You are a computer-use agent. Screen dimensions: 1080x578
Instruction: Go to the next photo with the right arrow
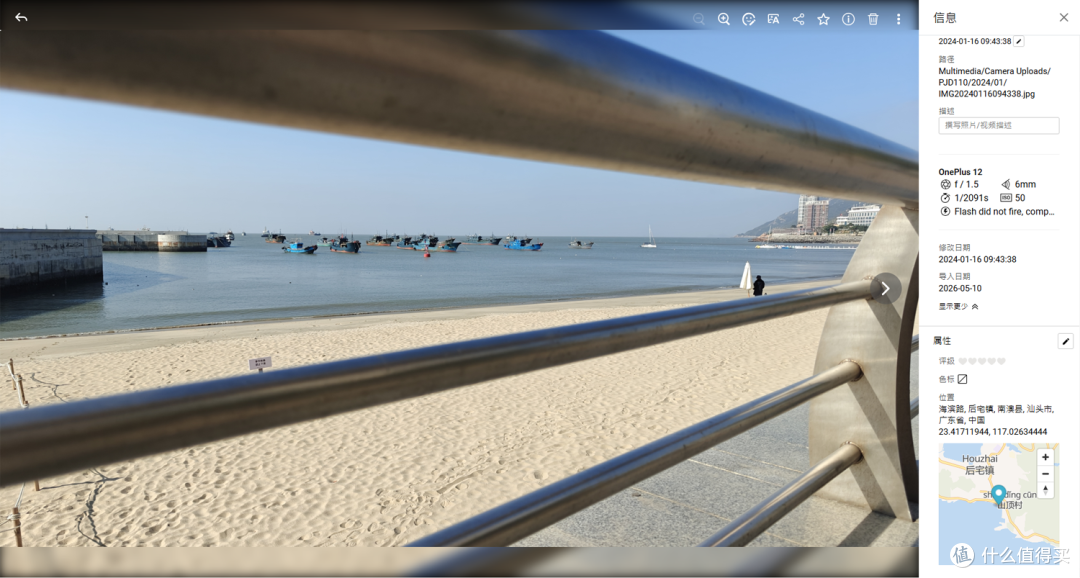pos(885,289)
